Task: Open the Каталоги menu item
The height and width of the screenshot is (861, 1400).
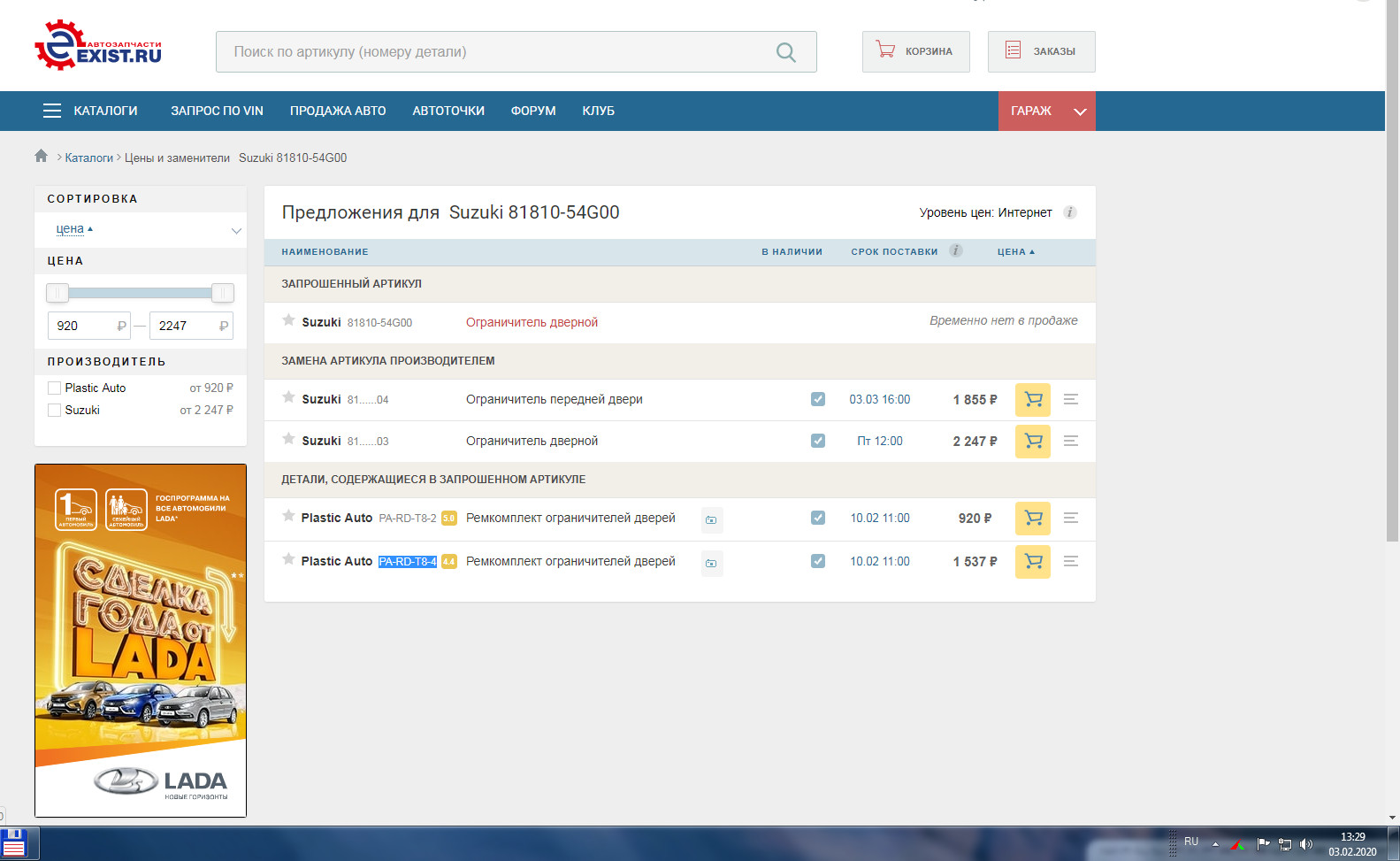Action: click(105, 111)
